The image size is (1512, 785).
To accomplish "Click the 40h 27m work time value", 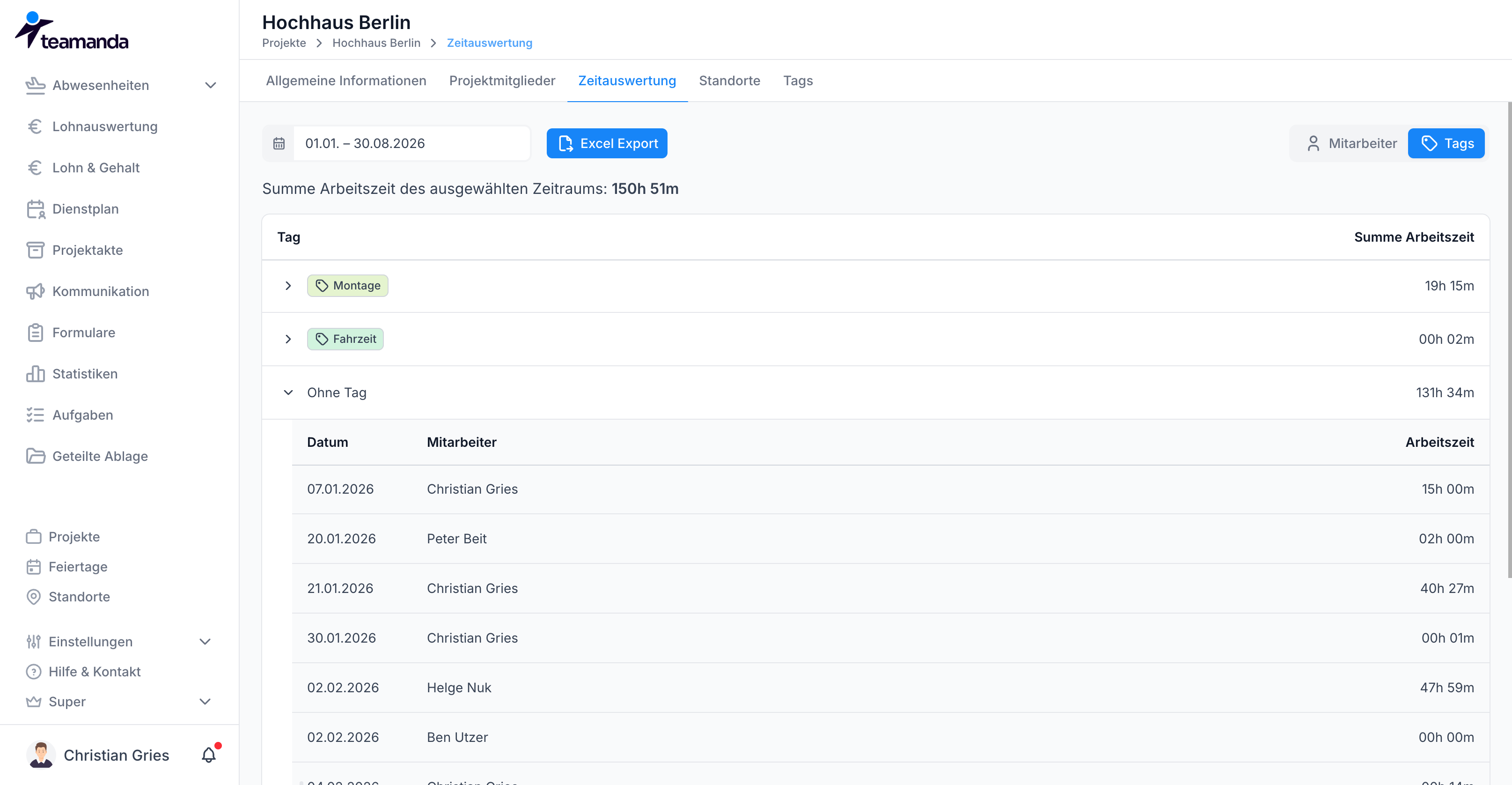I will (1447, 588).
